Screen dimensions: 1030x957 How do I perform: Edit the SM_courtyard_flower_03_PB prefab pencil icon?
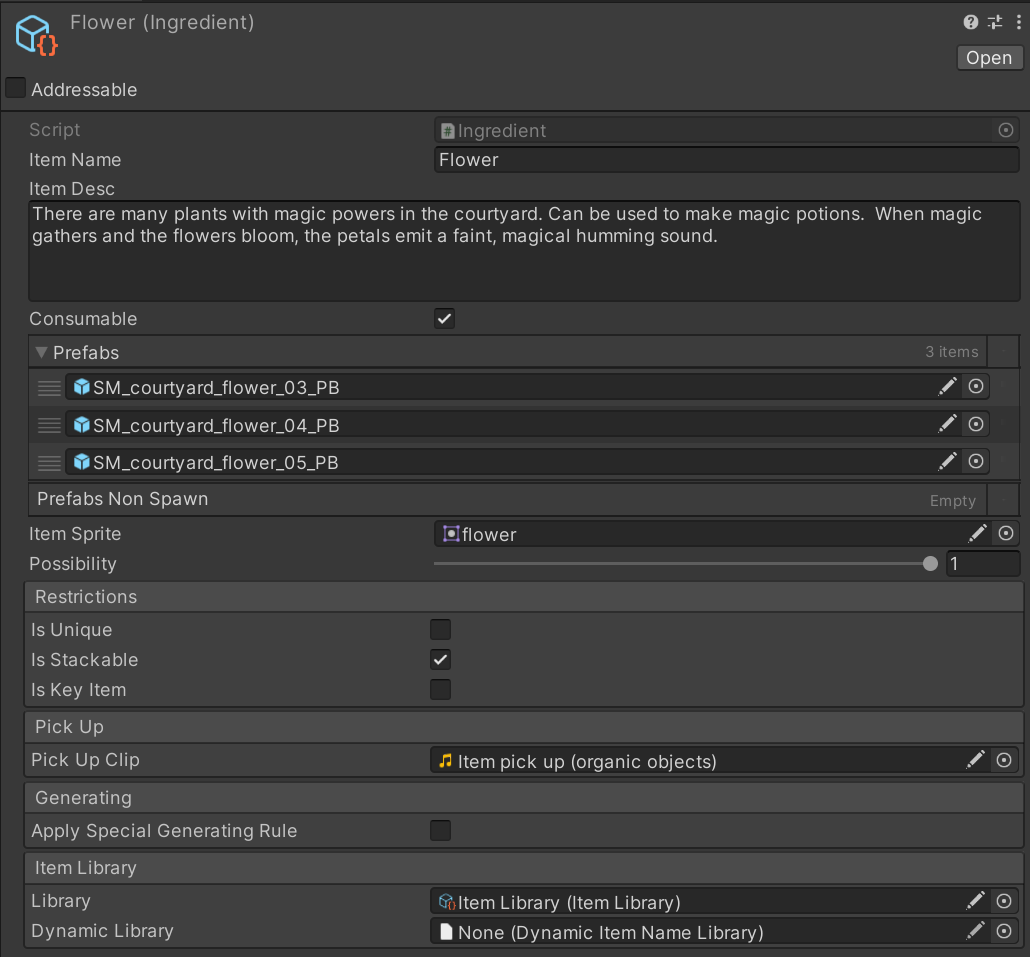tap(947, 387)
